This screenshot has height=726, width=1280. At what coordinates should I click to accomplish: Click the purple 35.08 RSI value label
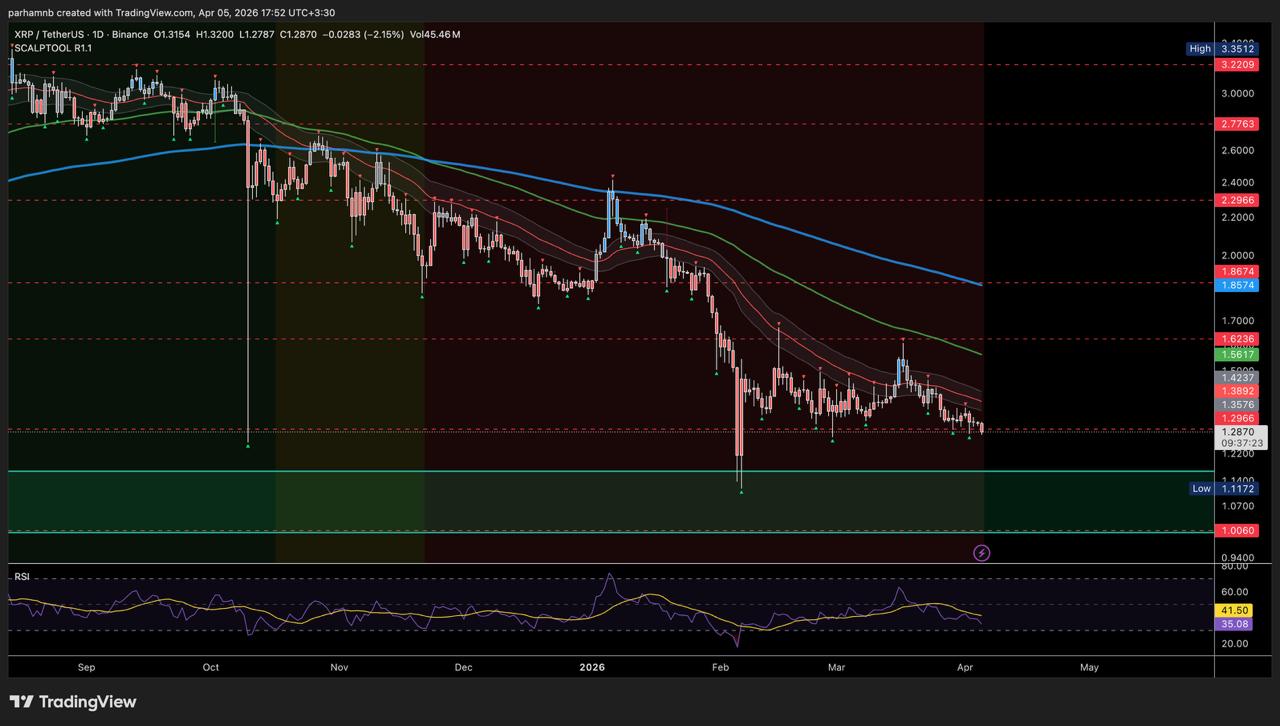click(1236, 624)
